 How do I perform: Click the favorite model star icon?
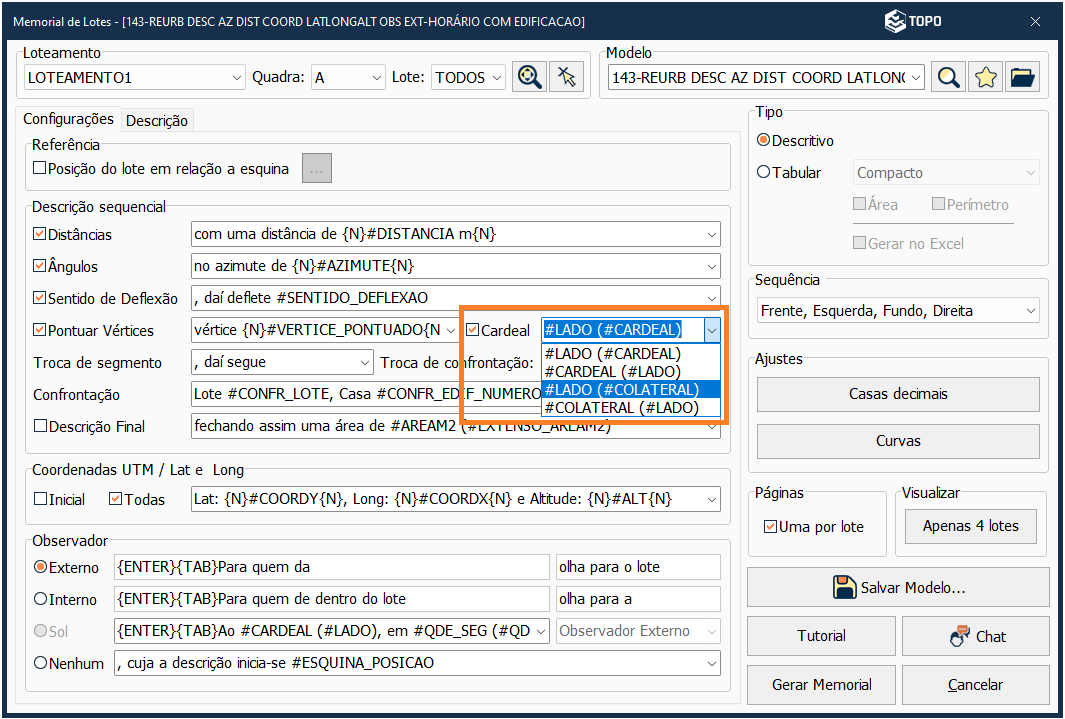point(986,77)
